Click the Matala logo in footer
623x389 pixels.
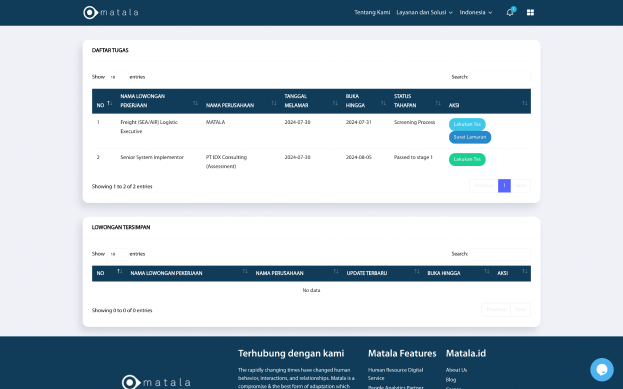(156, 382)
